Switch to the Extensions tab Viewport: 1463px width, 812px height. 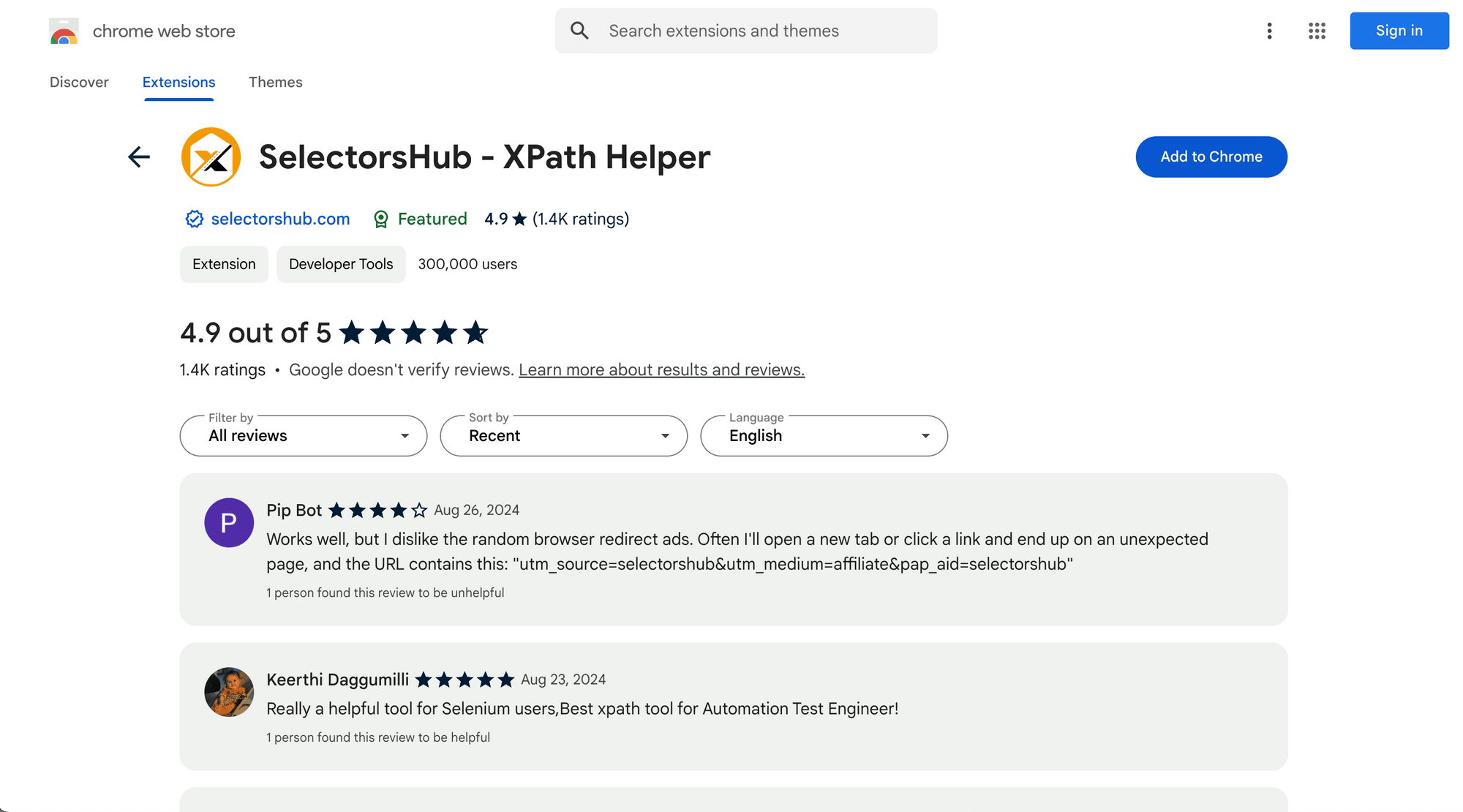click(179, 83)
